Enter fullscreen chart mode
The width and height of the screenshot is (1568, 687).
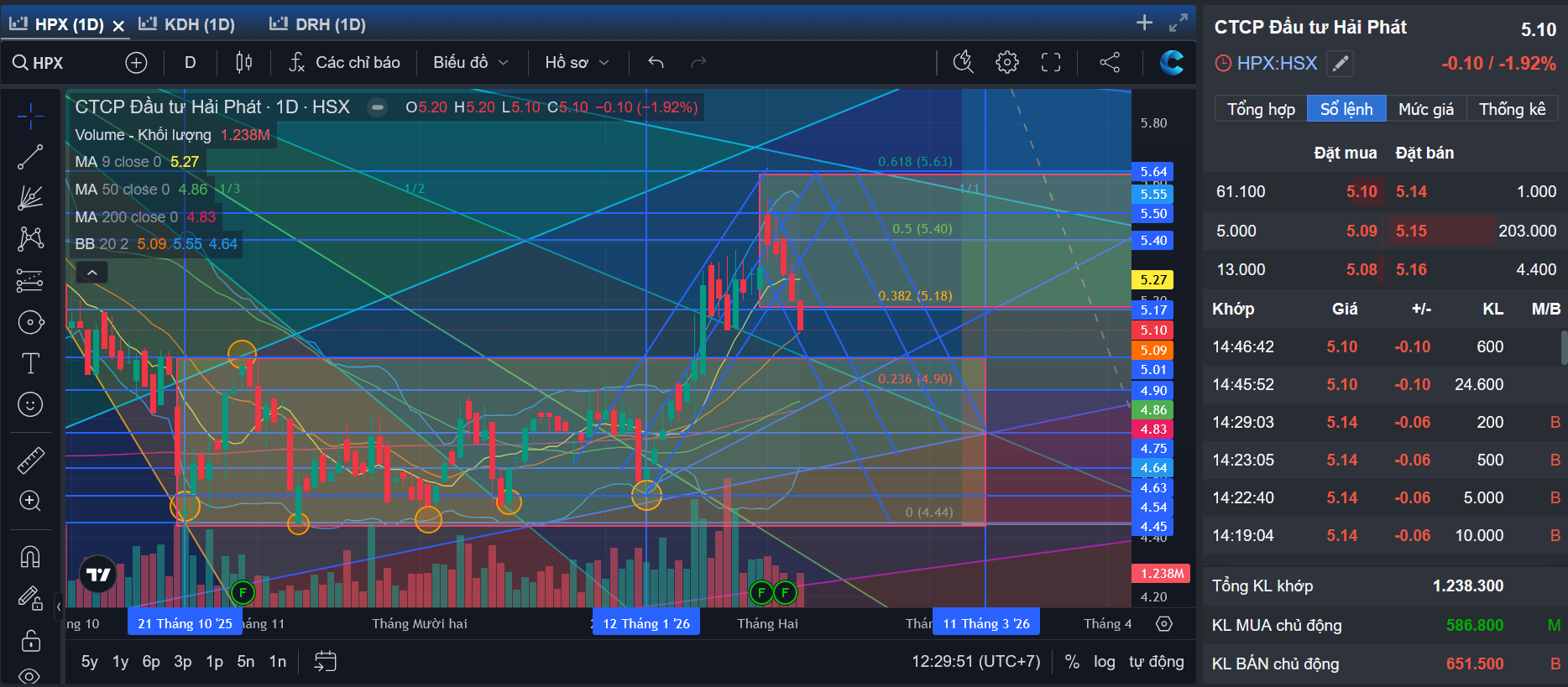1051,62
